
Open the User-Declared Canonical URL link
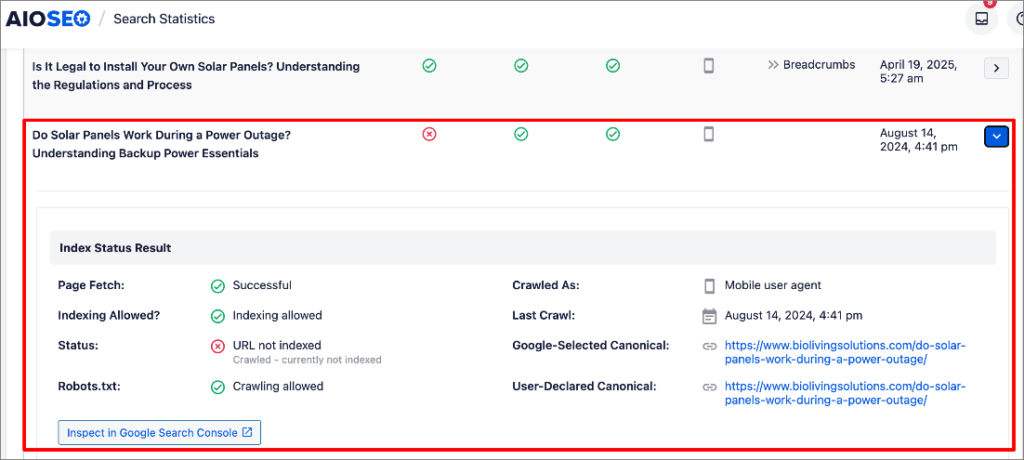pyautogui.click(x=844, y=393)
